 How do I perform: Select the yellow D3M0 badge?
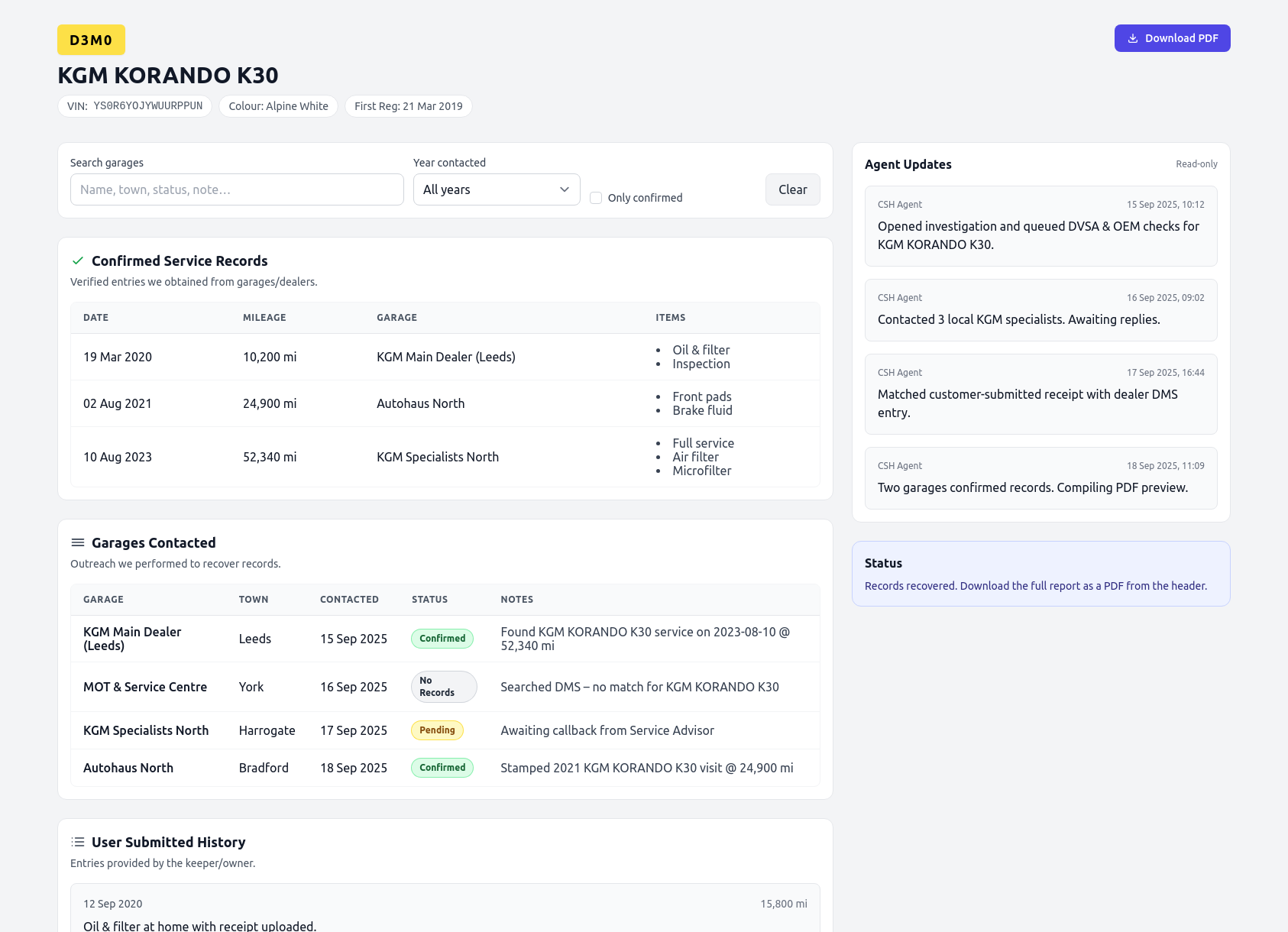click(x=90, y=39)
